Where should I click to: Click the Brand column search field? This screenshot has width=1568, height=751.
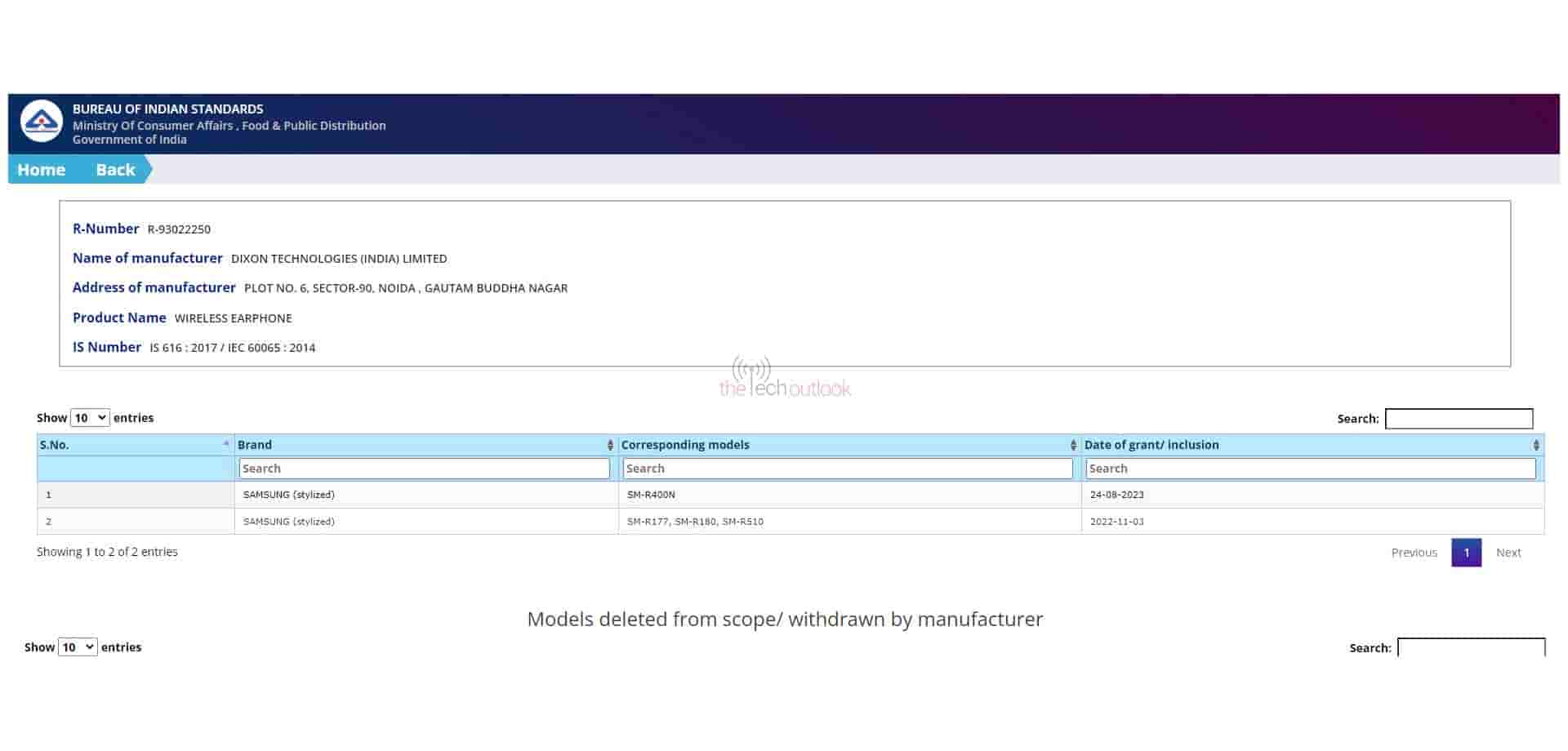[x=424, y=469]
